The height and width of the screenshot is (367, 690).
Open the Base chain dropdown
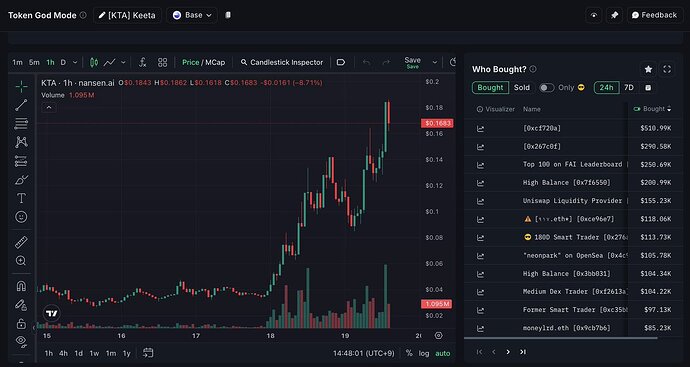[x=192, y=15]
